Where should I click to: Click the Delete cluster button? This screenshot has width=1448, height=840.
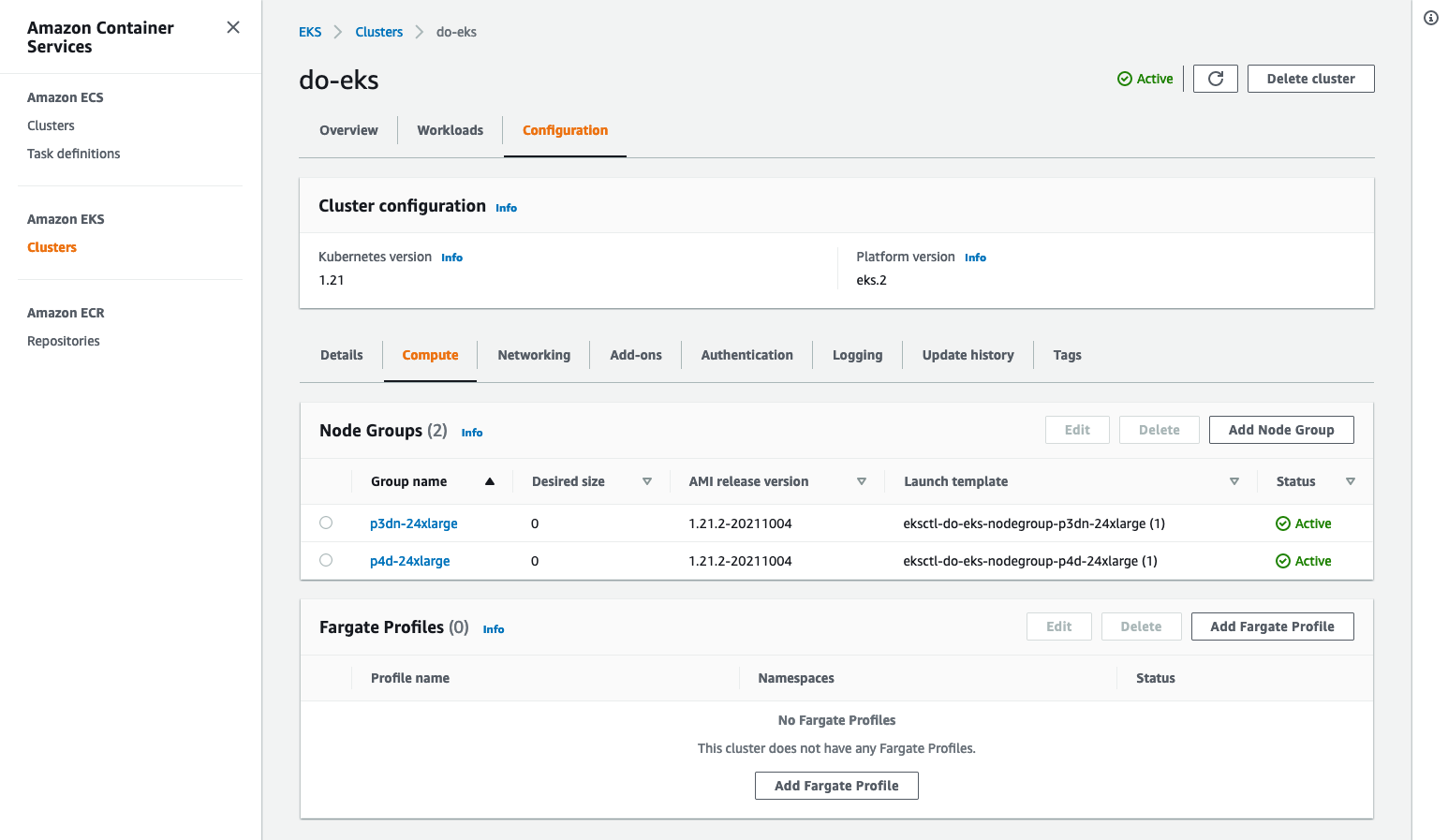(1311, 79)
